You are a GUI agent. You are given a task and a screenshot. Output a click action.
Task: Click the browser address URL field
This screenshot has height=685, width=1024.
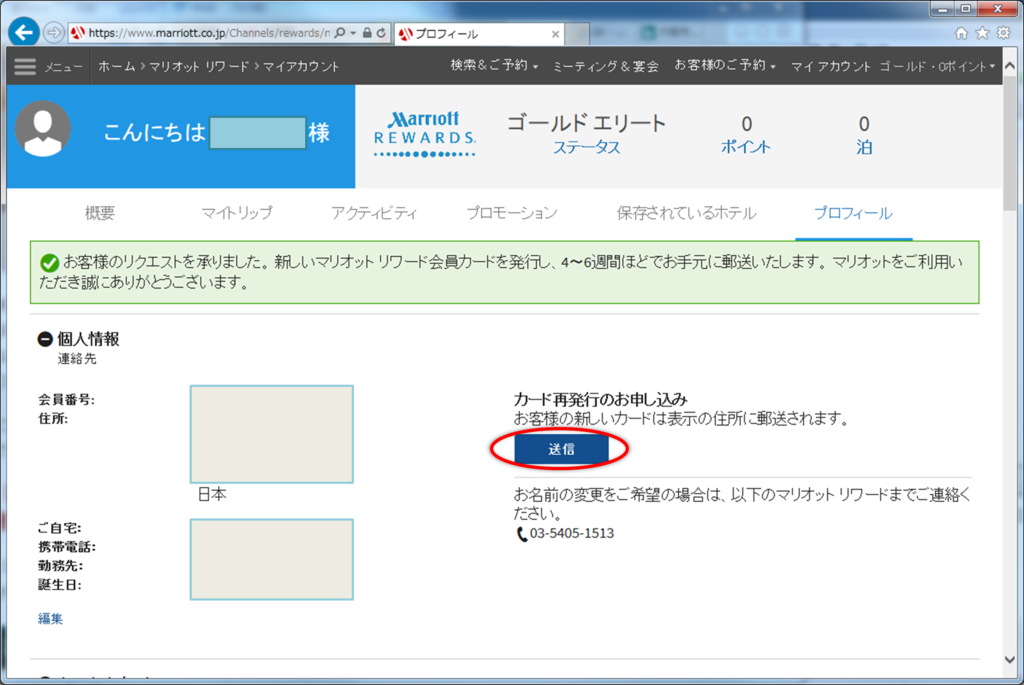[x=208, y=33]
